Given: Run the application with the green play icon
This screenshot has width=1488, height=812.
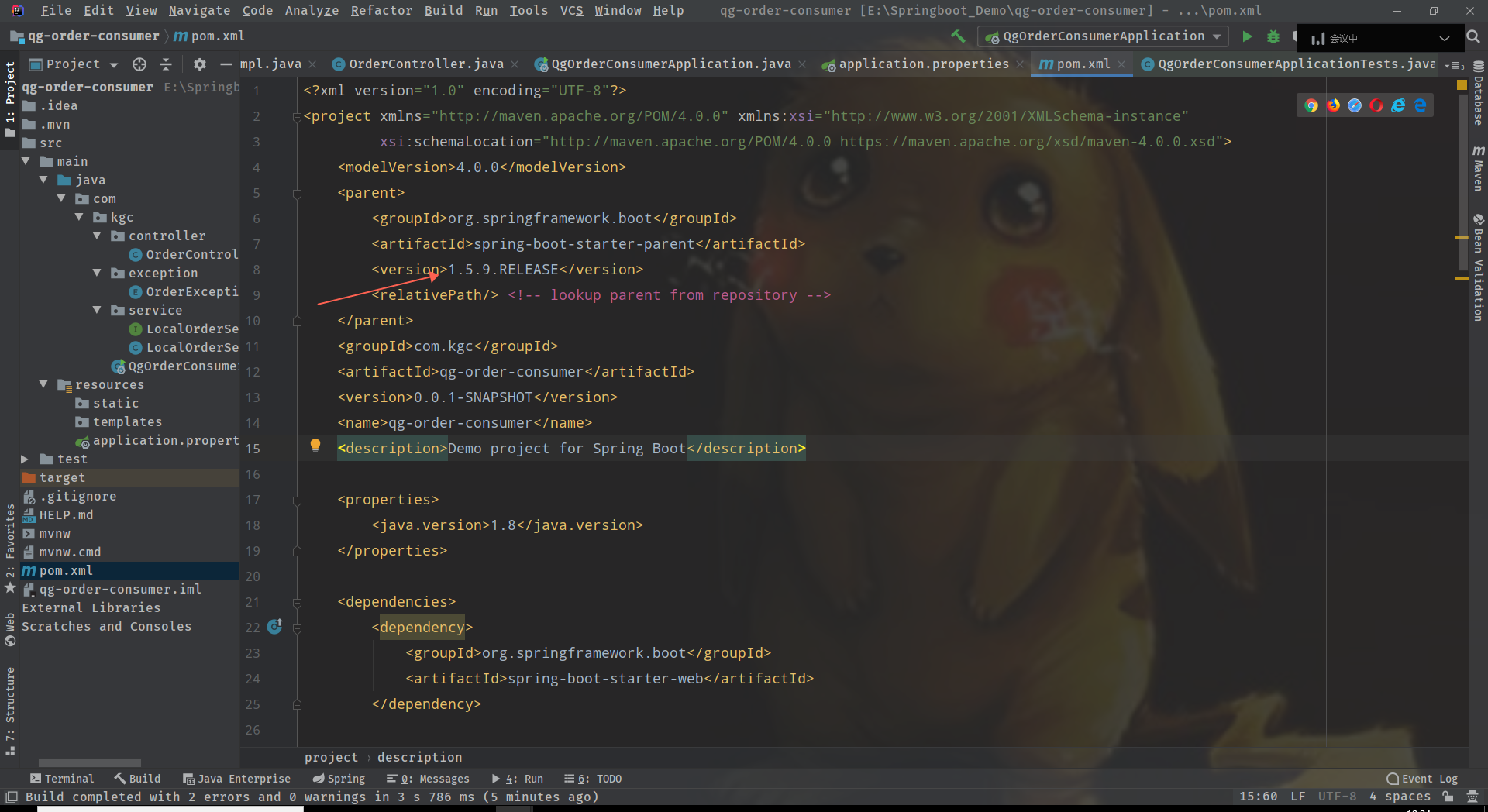Looking at the screenshot, I should [1247, 36].
